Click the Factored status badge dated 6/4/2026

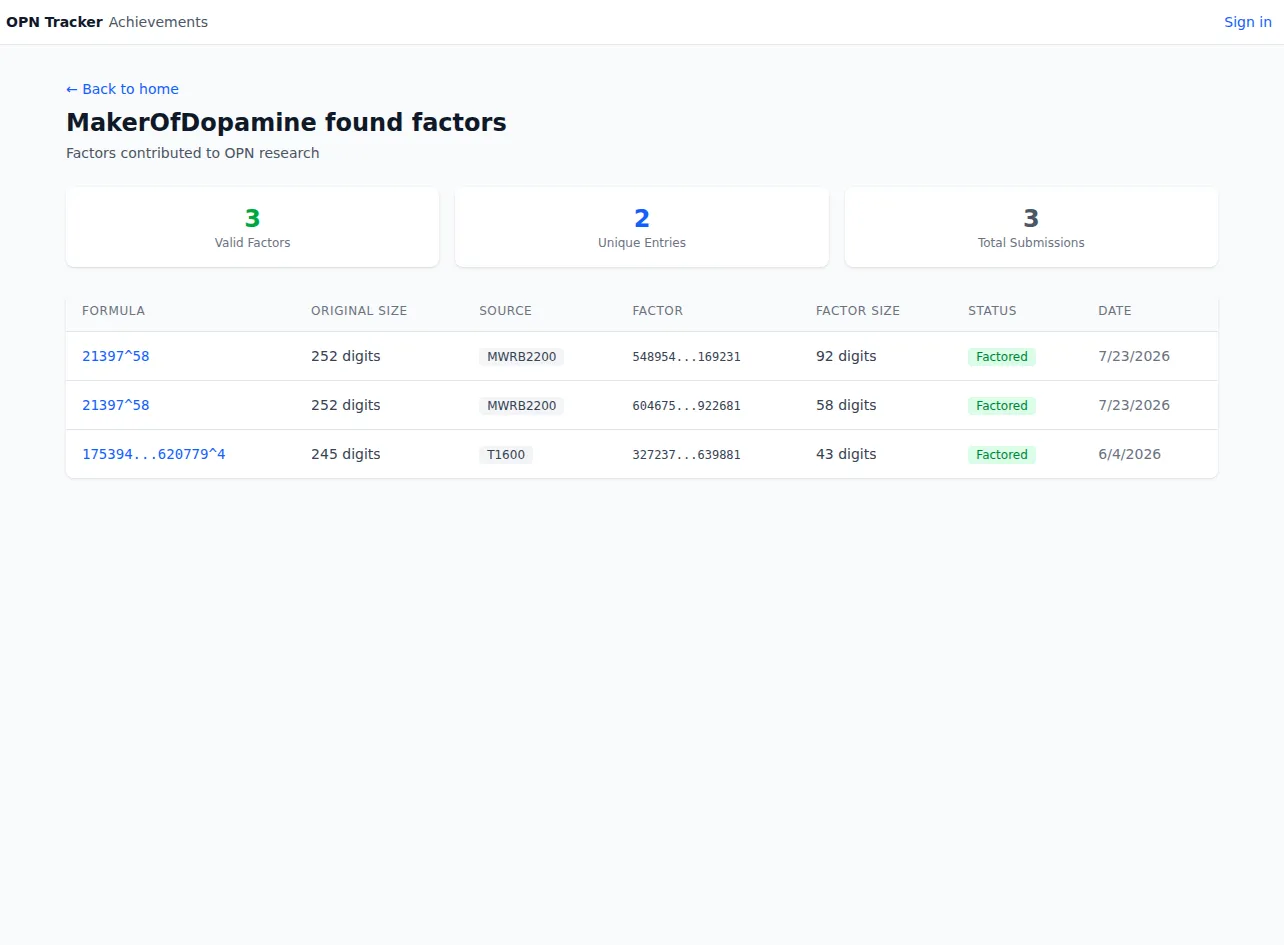coord(1001,454)
